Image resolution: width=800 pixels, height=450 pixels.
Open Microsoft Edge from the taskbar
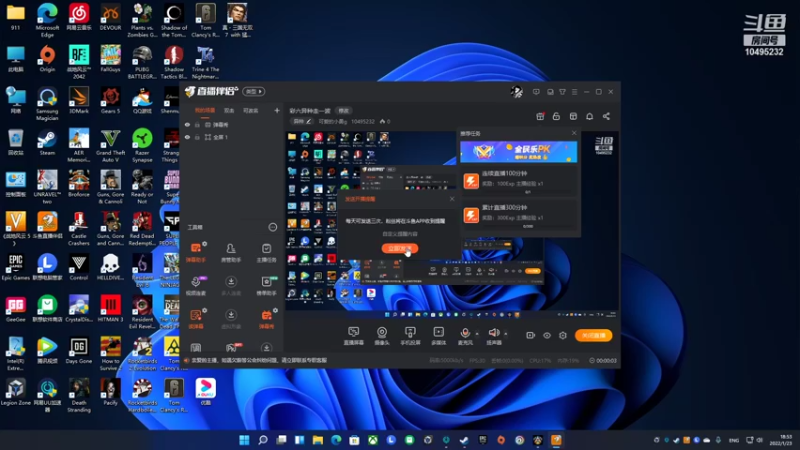pos(336,440)
